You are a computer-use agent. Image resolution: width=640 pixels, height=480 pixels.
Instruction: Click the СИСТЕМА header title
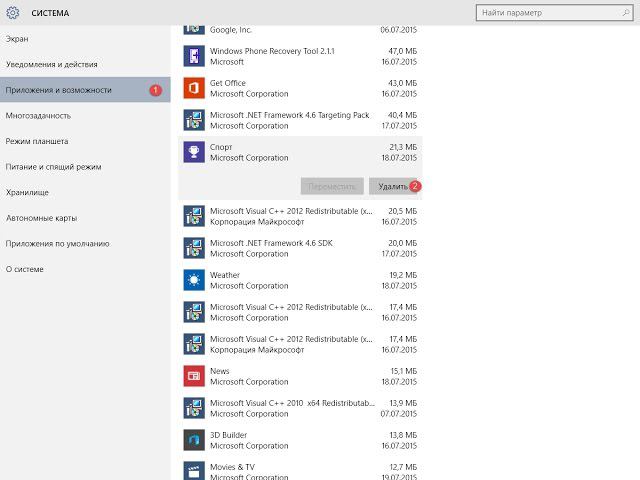[x=50, y=13]
